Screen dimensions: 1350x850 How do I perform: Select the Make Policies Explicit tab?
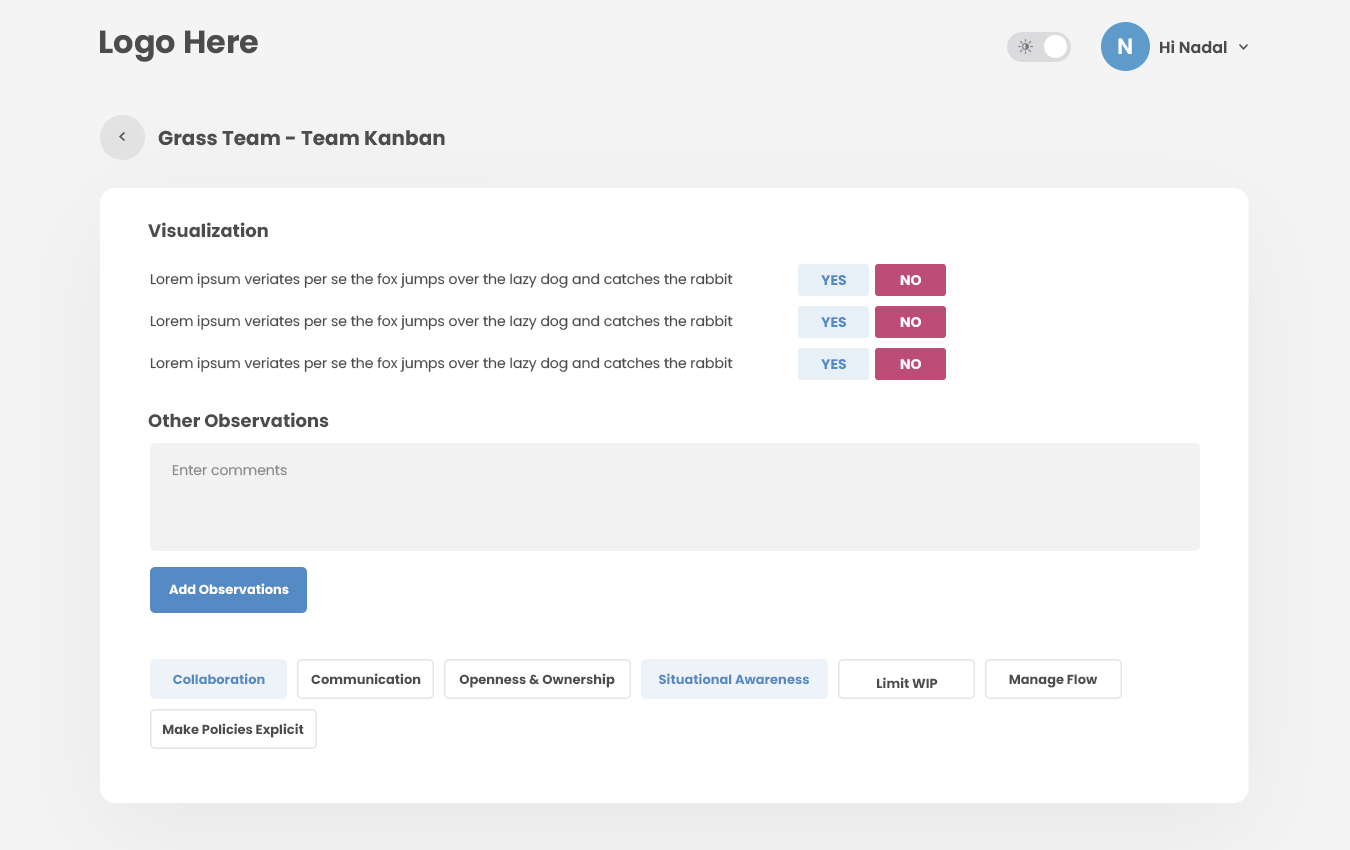pos(233,729)
